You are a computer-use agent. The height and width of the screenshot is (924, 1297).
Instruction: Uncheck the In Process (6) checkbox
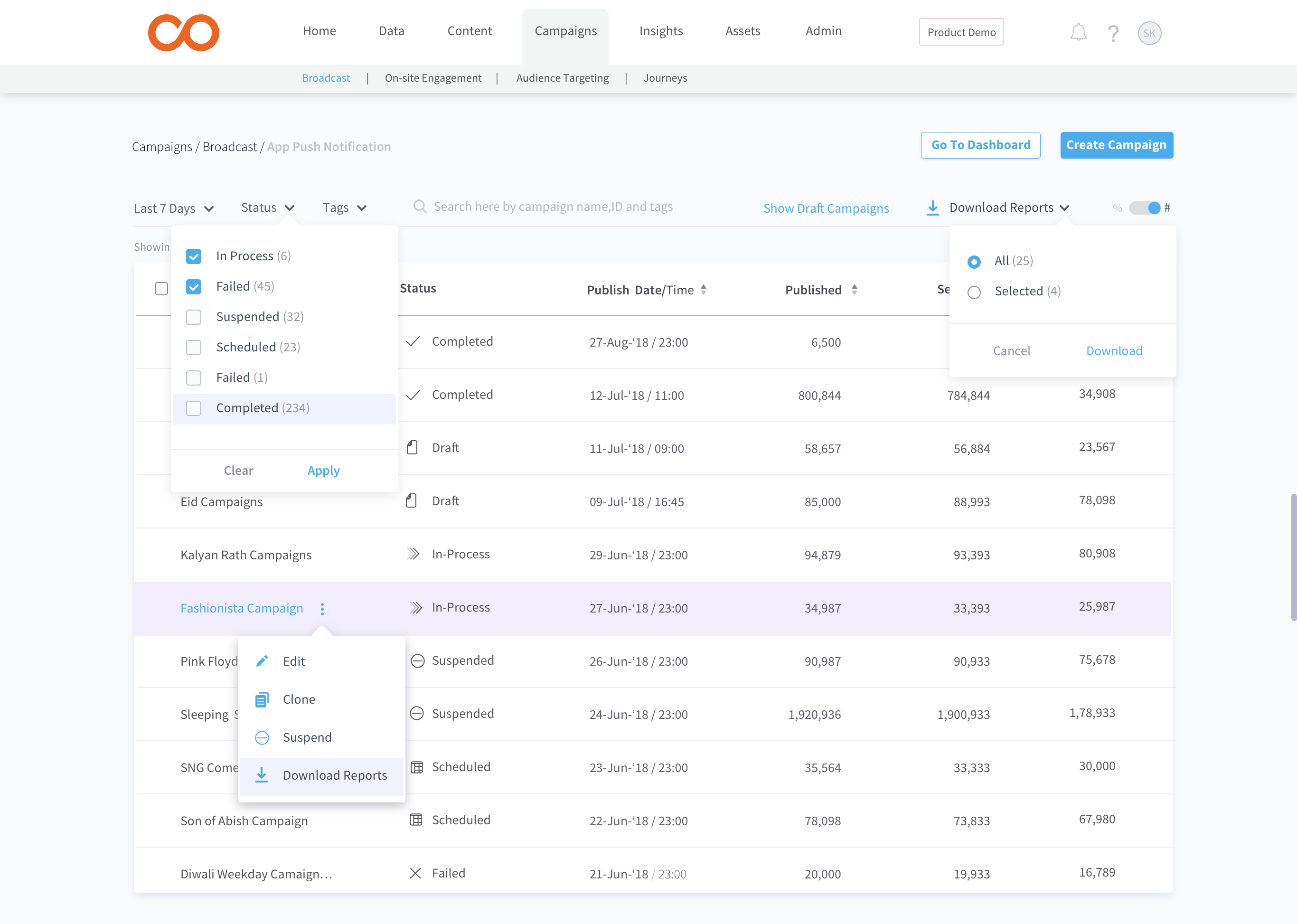point(193,256)
